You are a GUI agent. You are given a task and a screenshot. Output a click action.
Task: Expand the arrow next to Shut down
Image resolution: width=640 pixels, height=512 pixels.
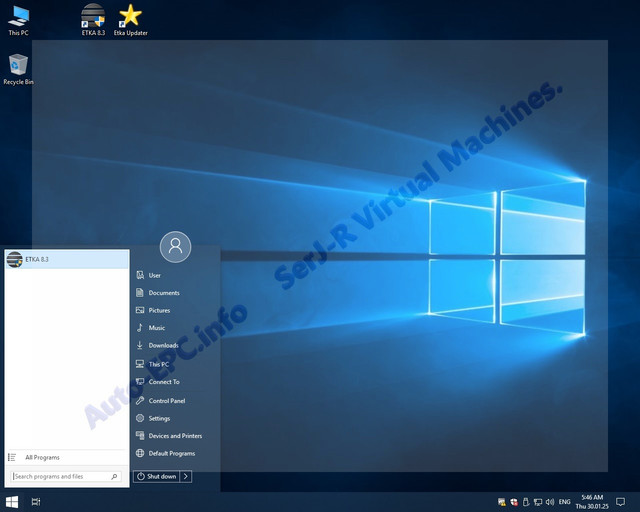tap(186, 476)
